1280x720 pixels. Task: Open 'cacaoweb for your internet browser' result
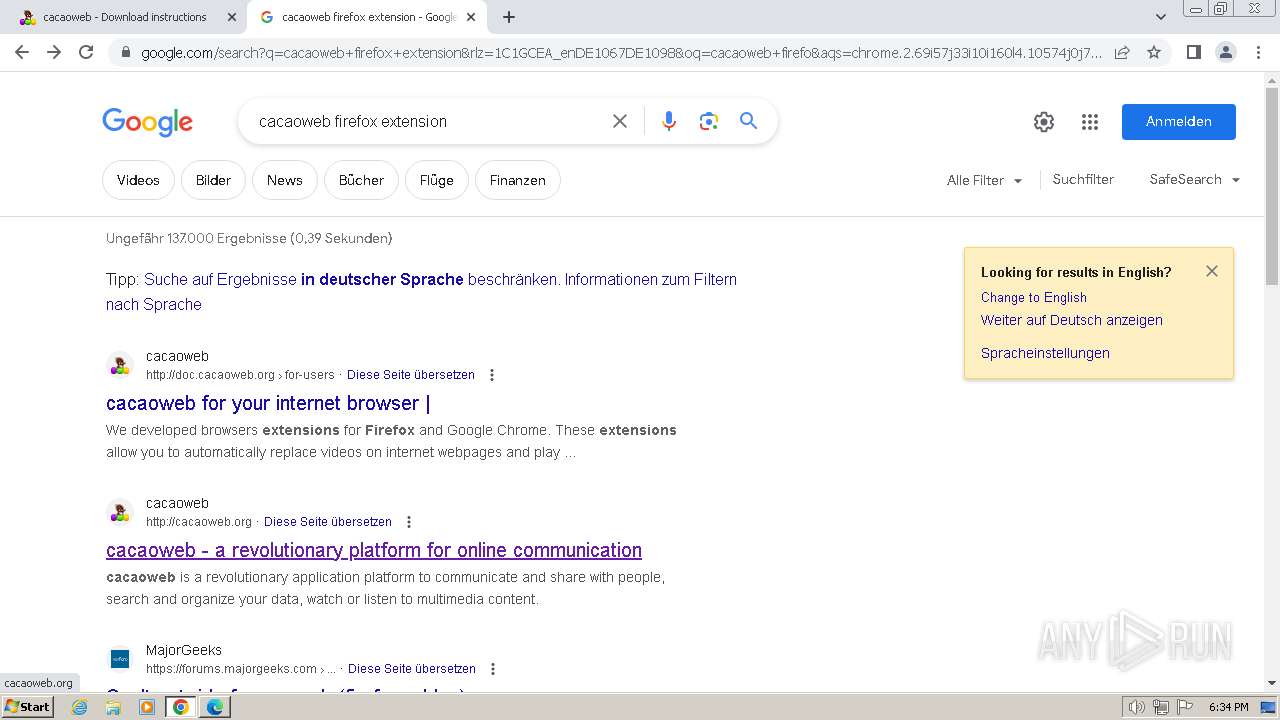pyautogui.click(x=268, y=403)
